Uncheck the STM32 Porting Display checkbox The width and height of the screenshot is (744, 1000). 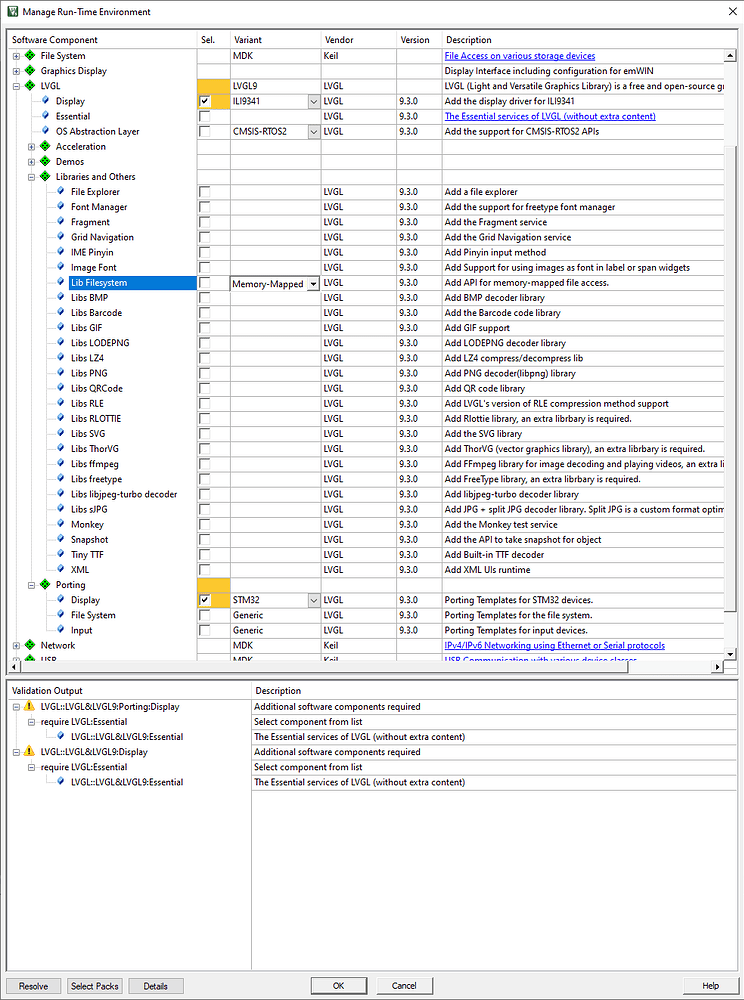(x=205, y=599)
